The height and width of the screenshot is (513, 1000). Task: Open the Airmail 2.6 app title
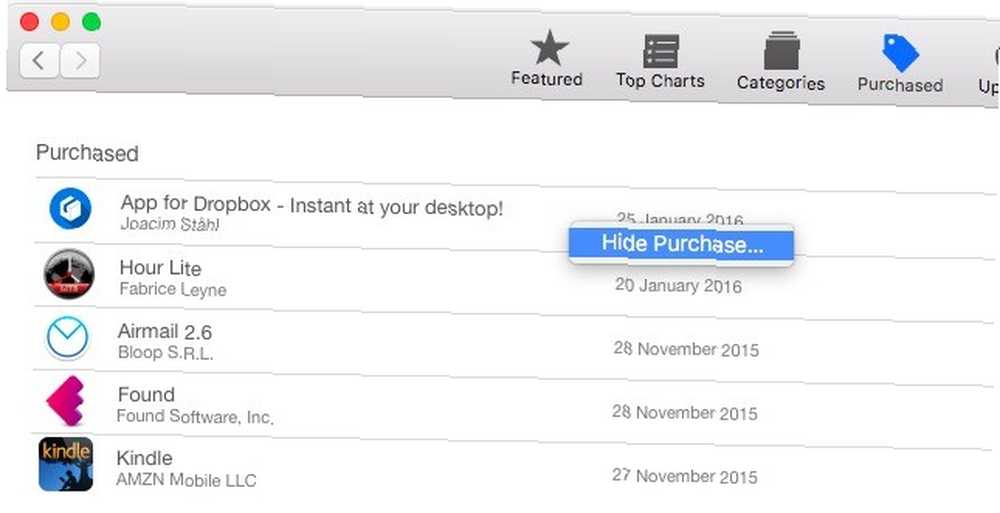point(165,331)
